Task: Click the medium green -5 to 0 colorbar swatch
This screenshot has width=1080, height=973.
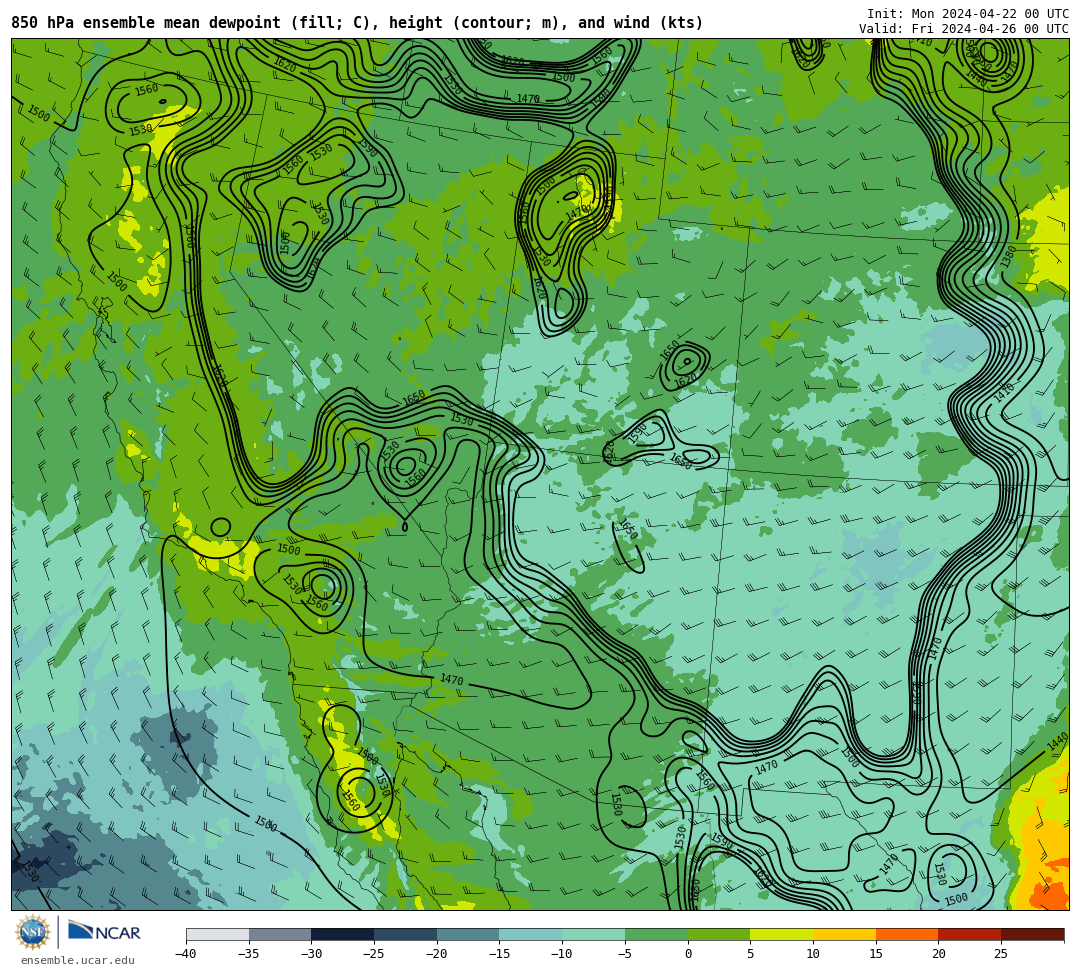Action: click(656, 934)
